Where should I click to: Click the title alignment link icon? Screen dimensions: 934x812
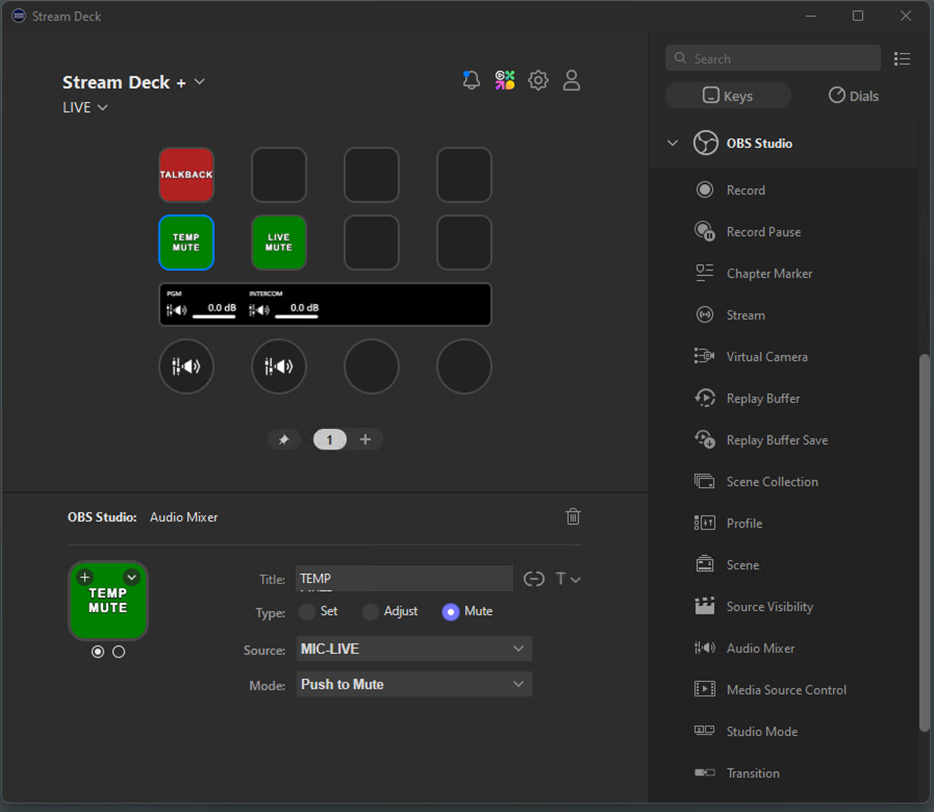click(x=534, y=578)
